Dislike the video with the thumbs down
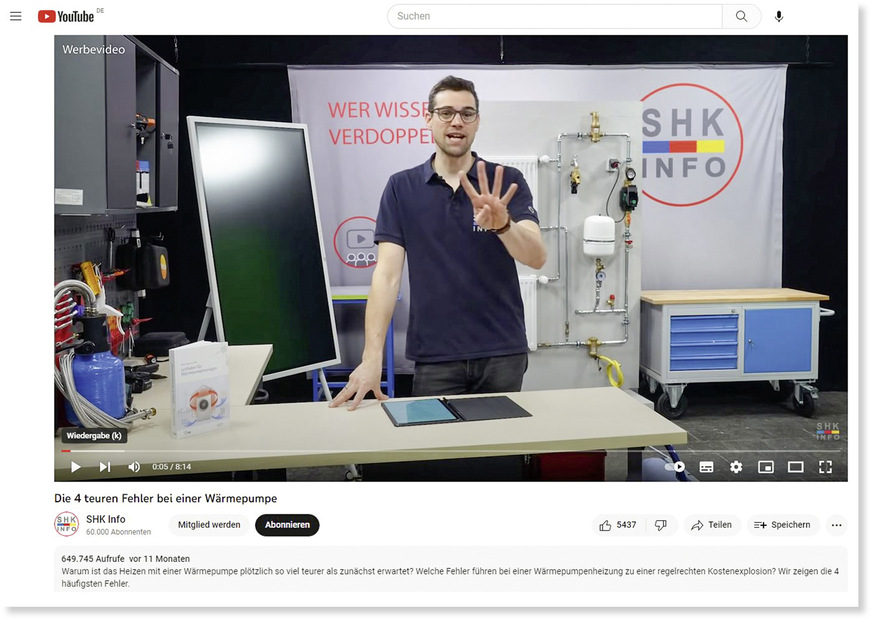Screen dimensions: 872x620 [x=659, y=524]
